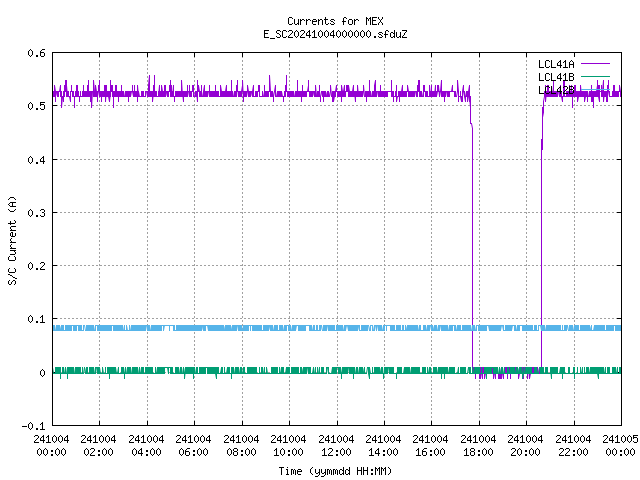This screenshot has height=480, width=640.
Task: Click the LCL41A legend label
Action: click(x=556, y=64)
